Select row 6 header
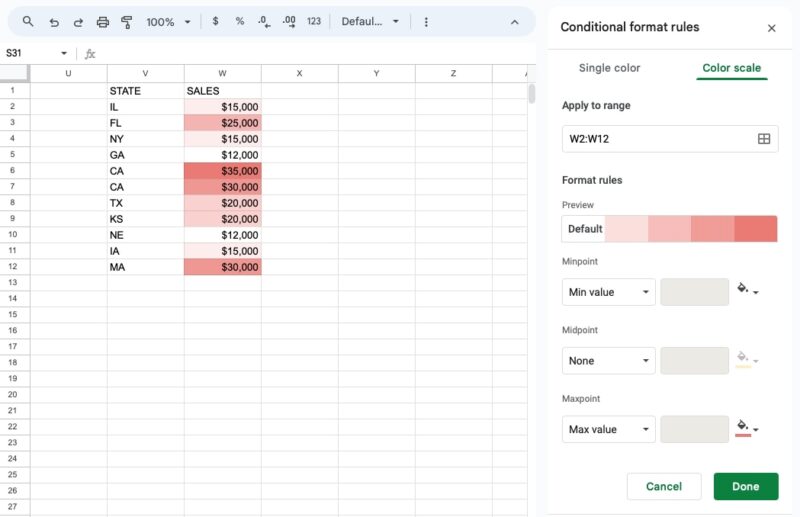The height and width of the screenshot is (517, 800). [x=13, y=170]
